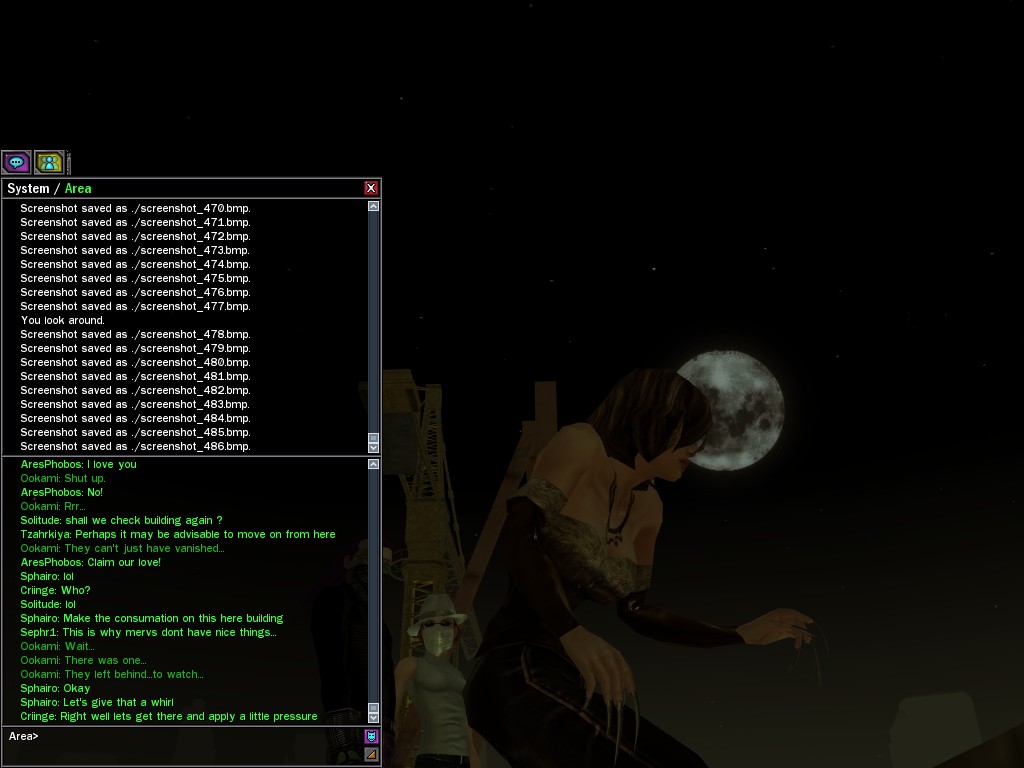The height and width of the screenshot is (768, 1024).
Task: Click the orange triangle resize handle icon
Action: 371,754
